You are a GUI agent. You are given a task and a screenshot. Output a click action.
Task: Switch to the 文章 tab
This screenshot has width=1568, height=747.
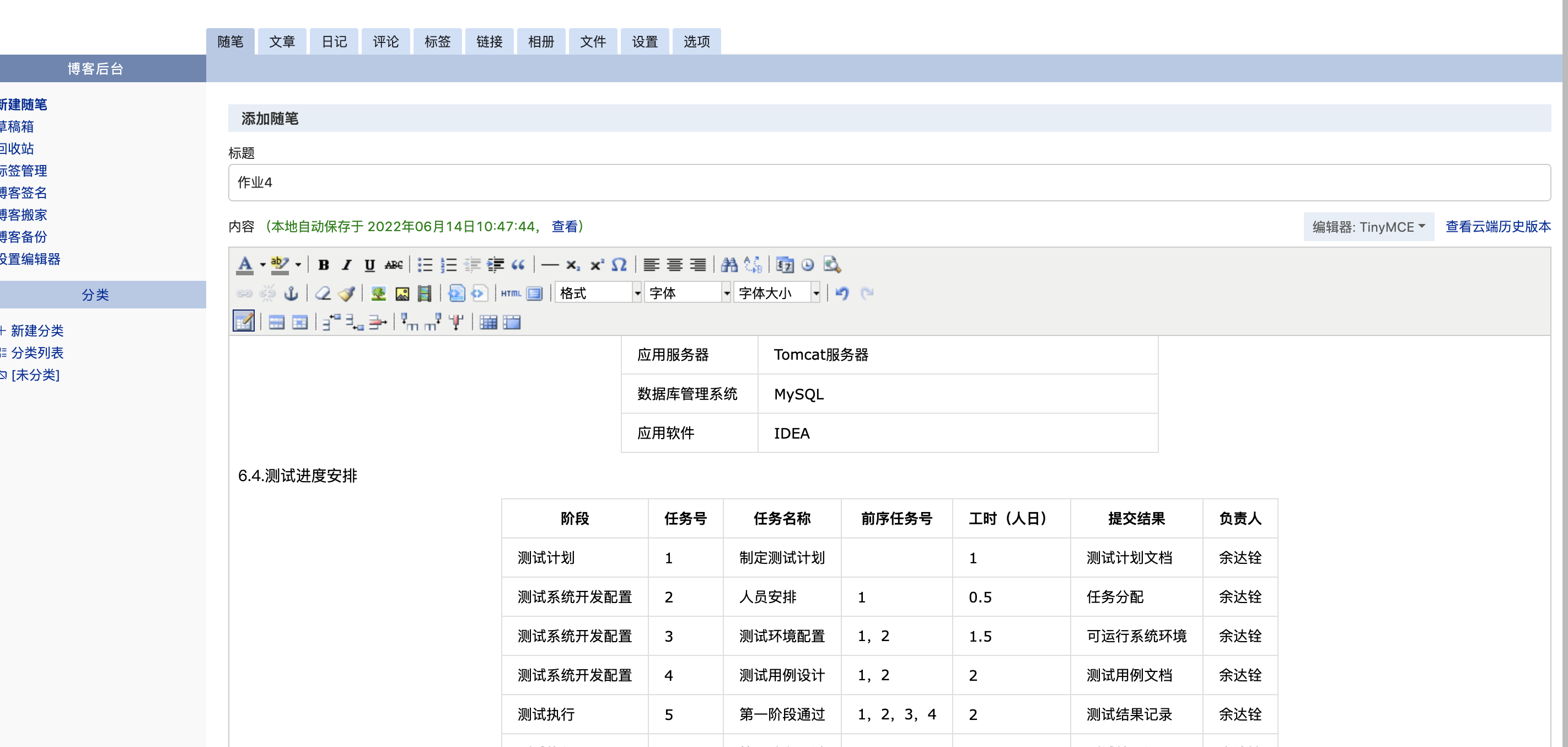(282, 41)
